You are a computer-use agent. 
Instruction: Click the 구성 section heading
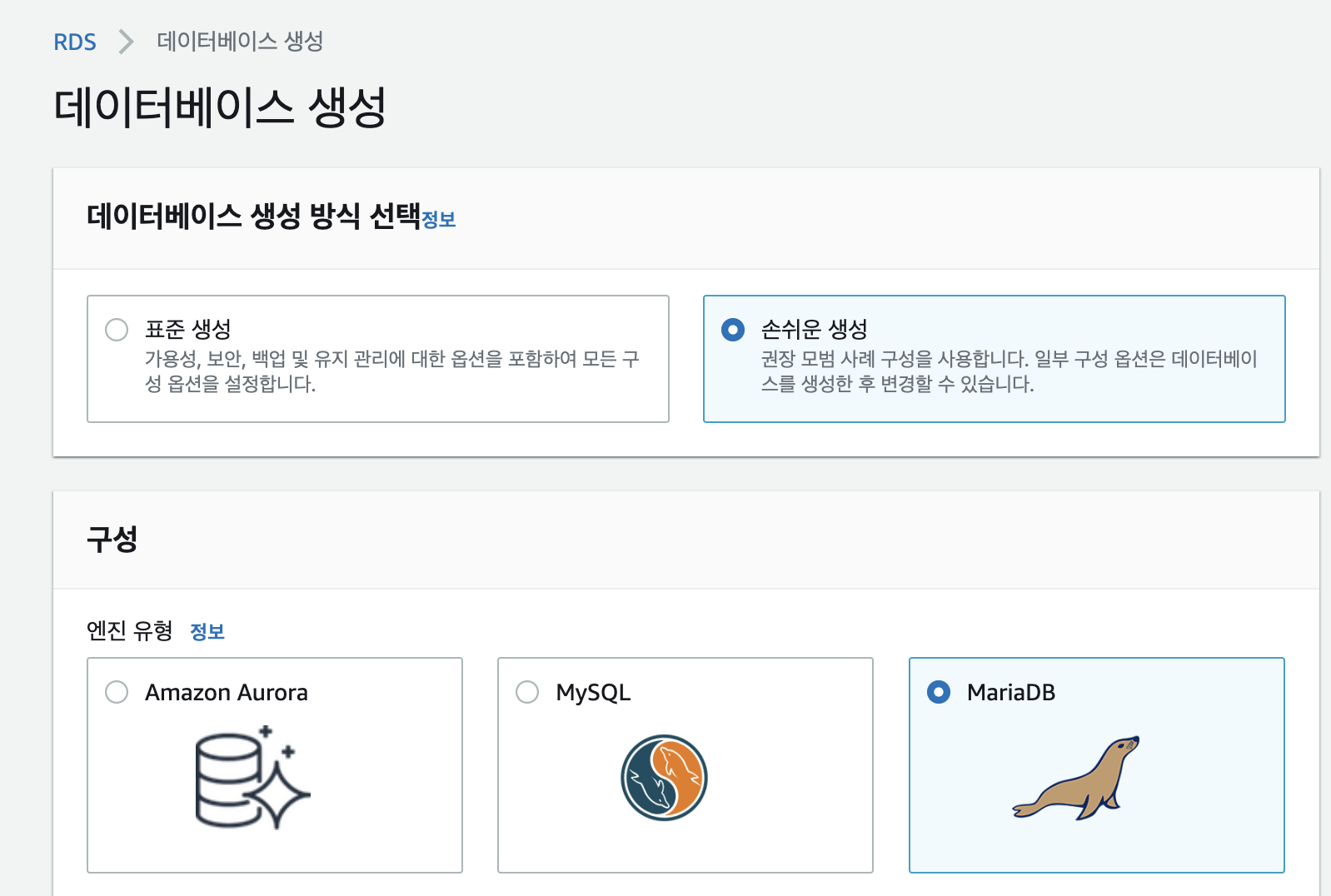point(112,539)
